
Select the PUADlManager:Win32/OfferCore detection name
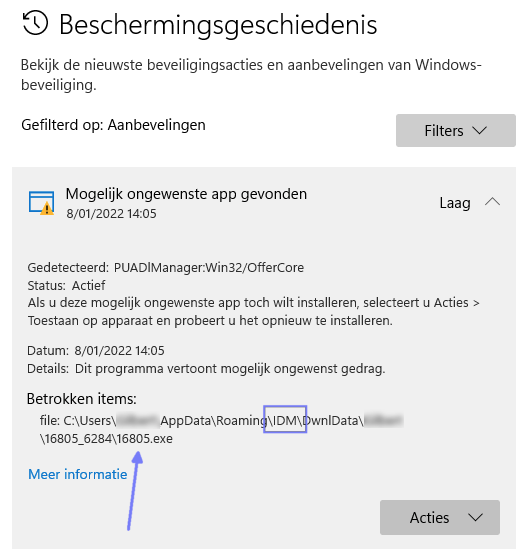pos(209,267)
